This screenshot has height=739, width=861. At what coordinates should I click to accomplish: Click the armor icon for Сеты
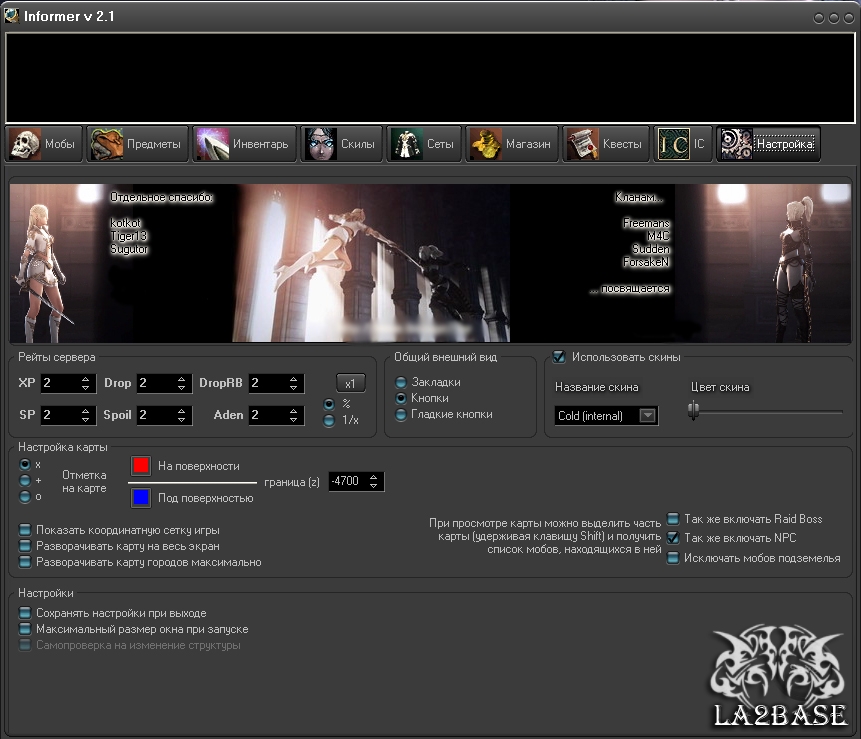[407, 144]
